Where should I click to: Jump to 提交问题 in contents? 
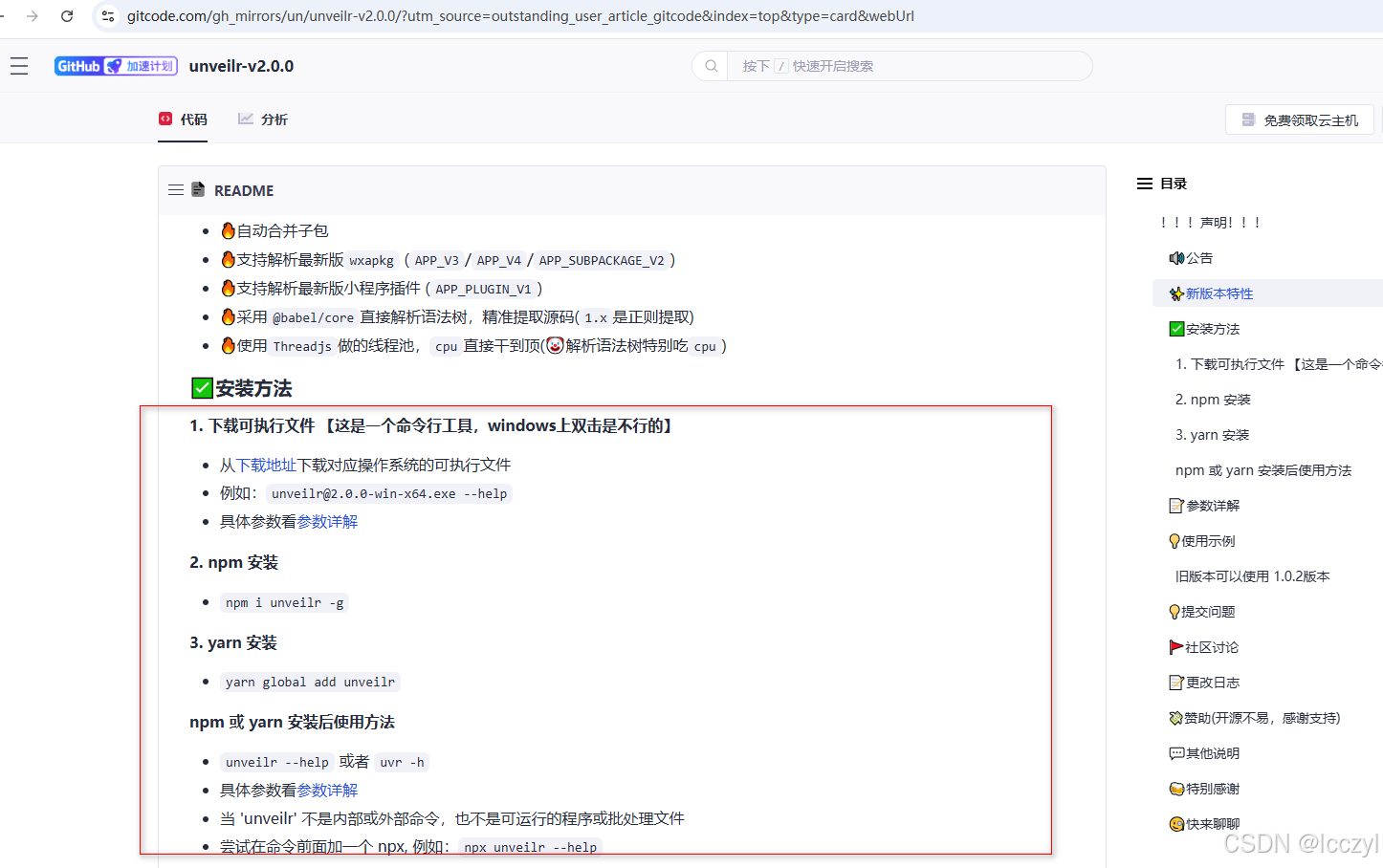click(x=1202, y=612)
